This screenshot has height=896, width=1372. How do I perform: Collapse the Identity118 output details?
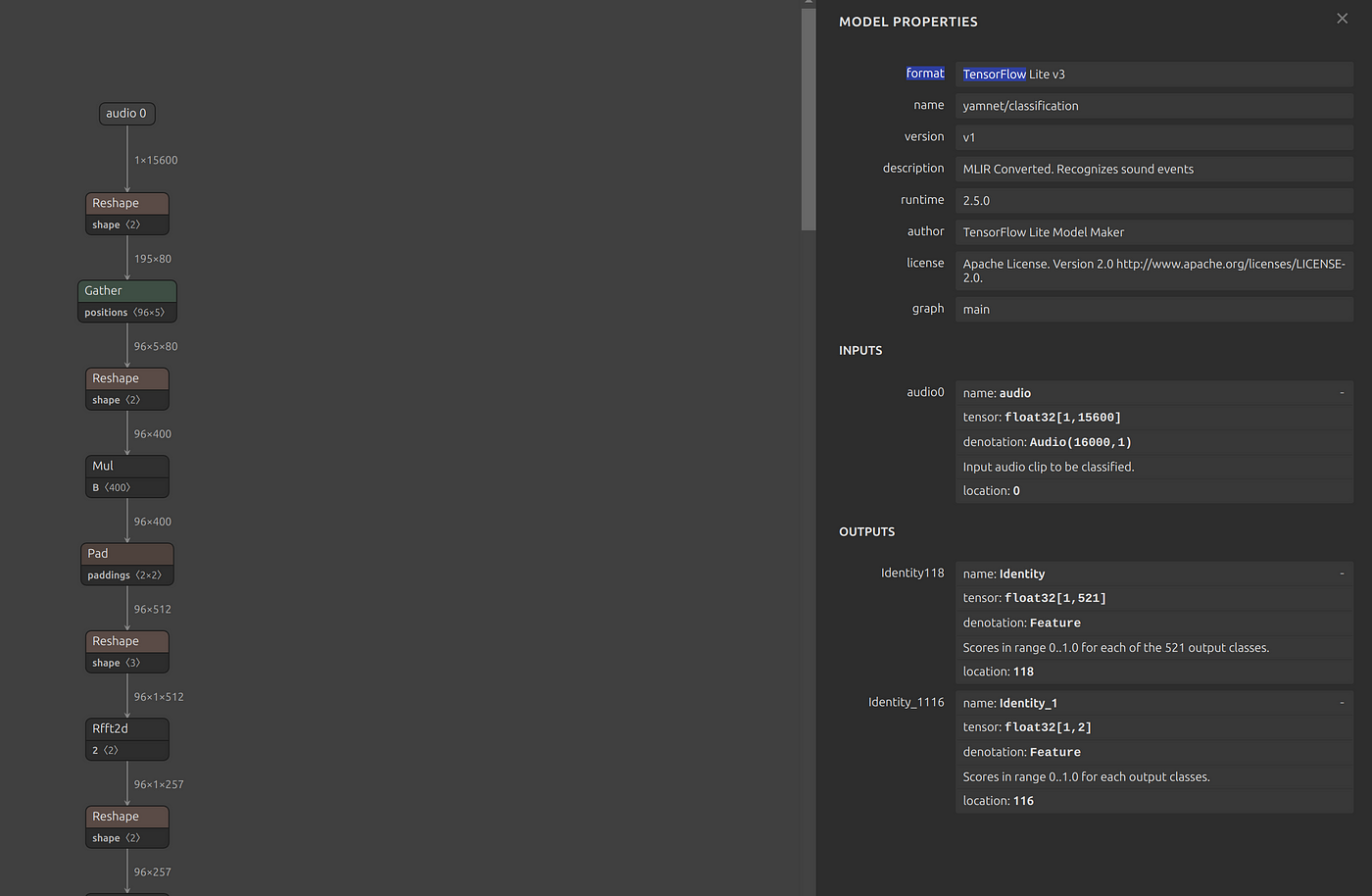point(1342,573)
